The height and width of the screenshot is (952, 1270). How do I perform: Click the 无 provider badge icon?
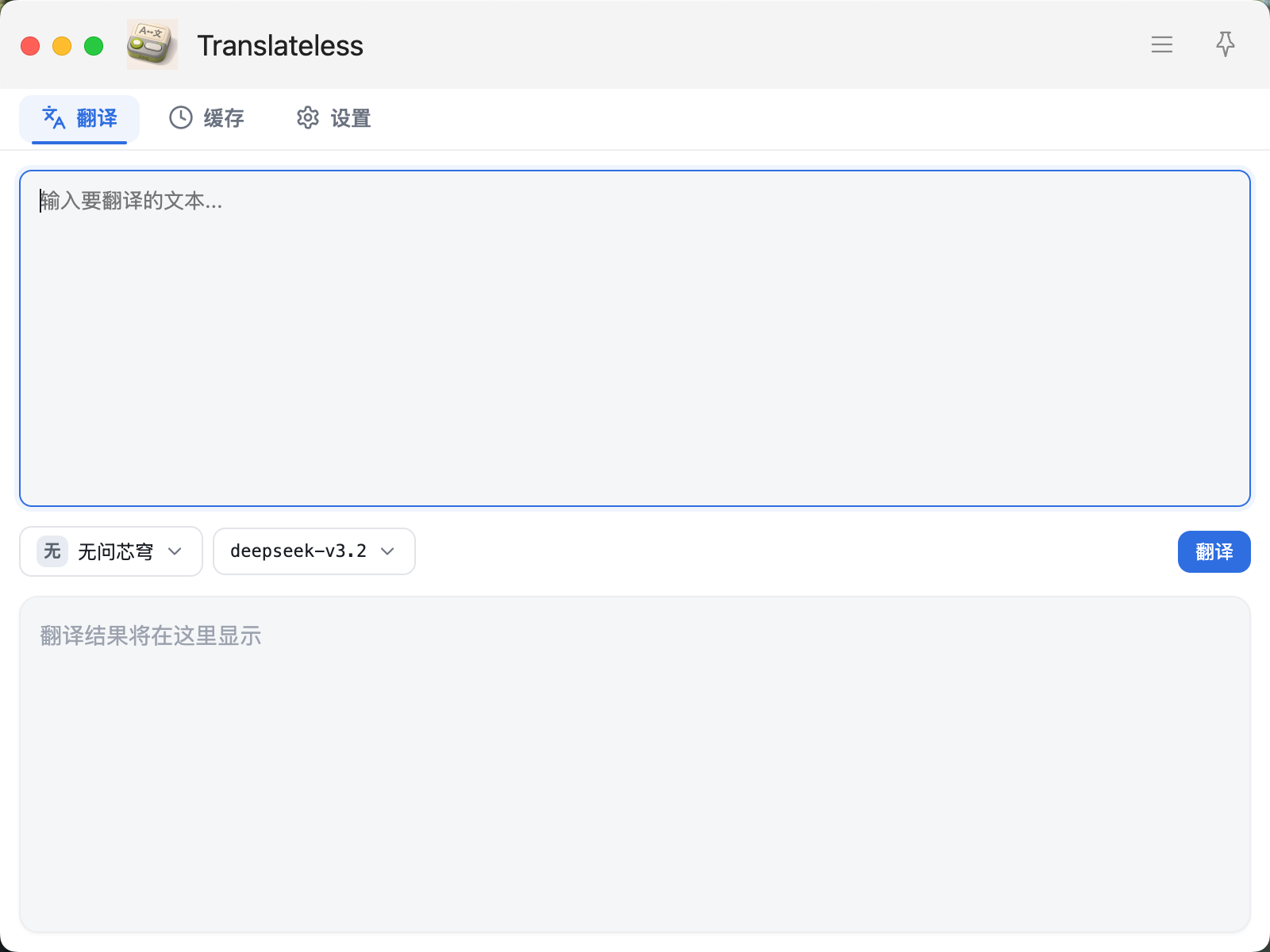point(52,551)
